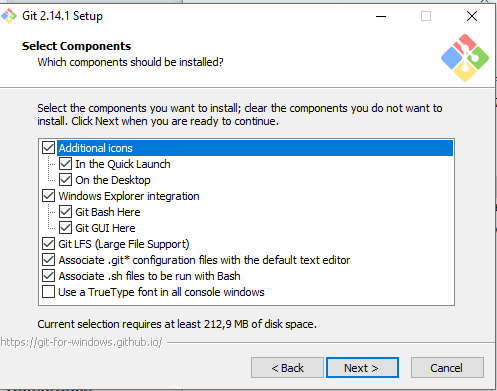Image resolution: width=497 pixels, height=391 pixels.
Task: Minimize the Git Setup window
Action: point(381,16)
